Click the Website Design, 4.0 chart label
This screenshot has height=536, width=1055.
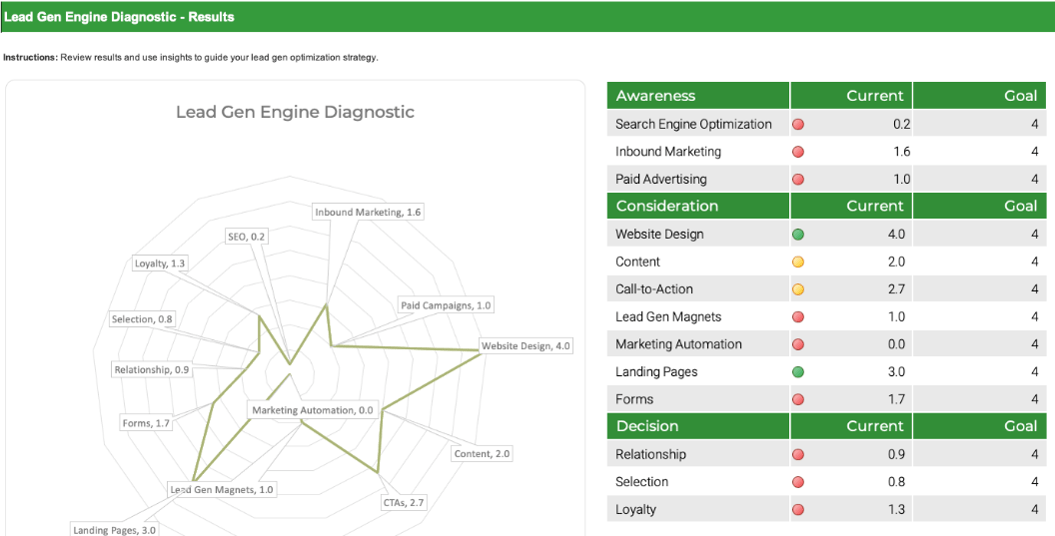[526, 346]
